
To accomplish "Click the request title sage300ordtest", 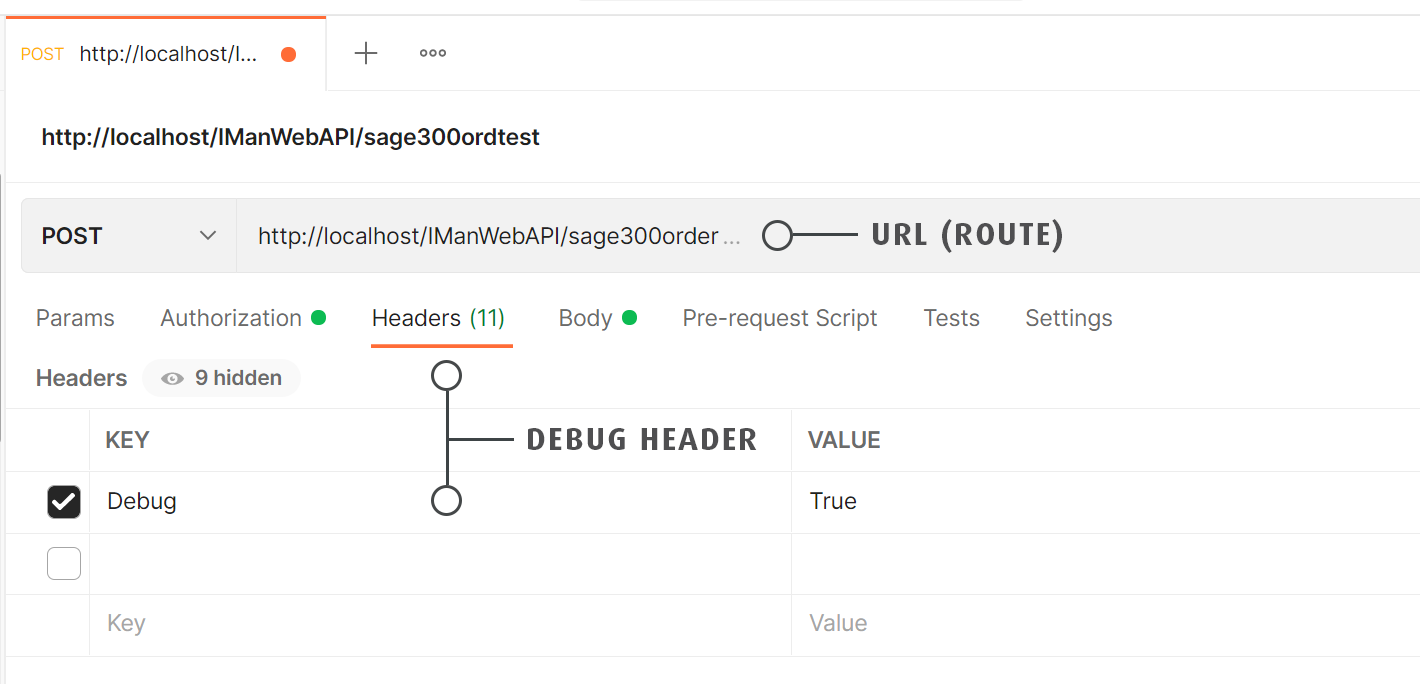I will click(x=290, y=137).
